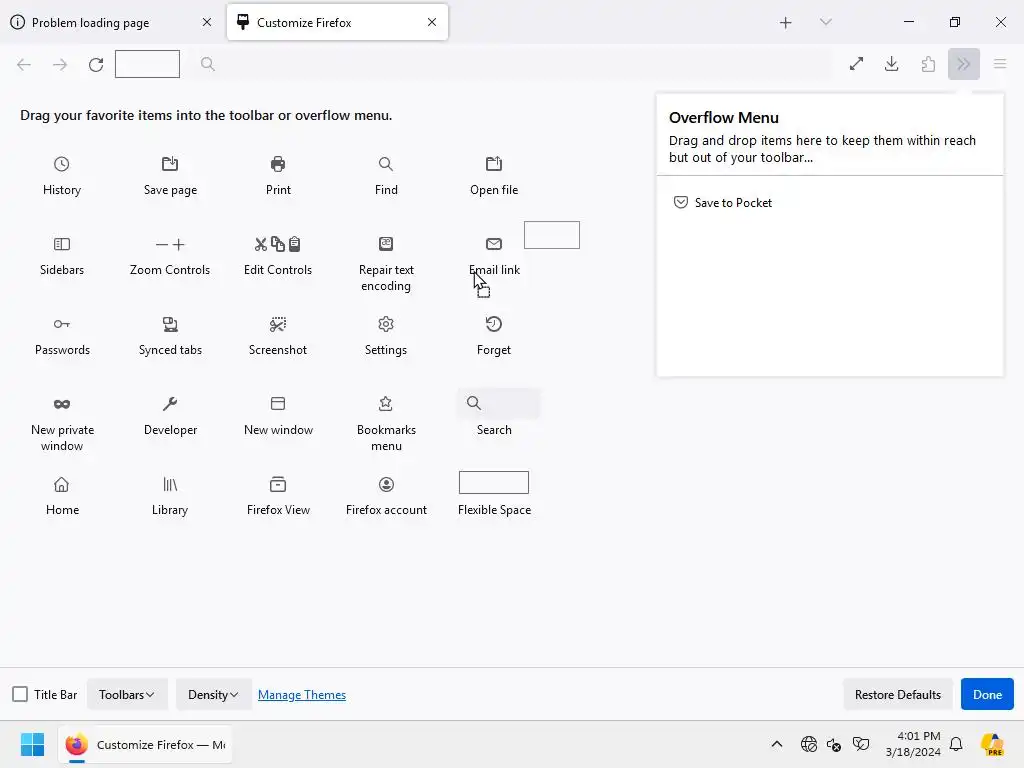Click the toolbar Forward arrow
The height and width of the screenshot is (768, 1024).
coord(60,64)
